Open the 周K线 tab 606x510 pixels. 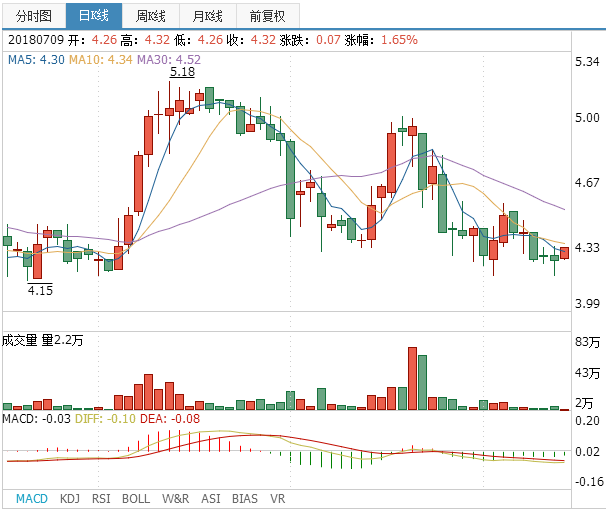tap(151, 16)
